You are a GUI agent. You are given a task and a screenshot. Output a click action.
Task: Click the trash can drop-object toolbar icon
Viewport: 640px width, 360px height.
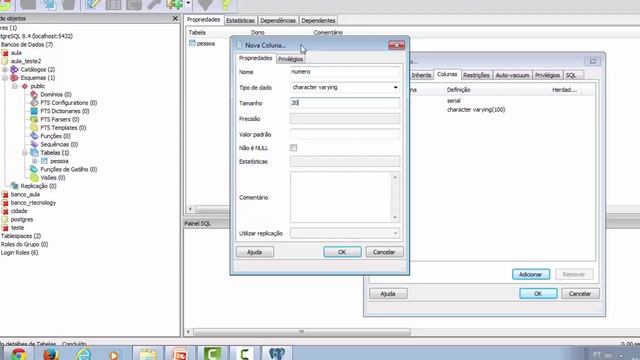(69, 5)
